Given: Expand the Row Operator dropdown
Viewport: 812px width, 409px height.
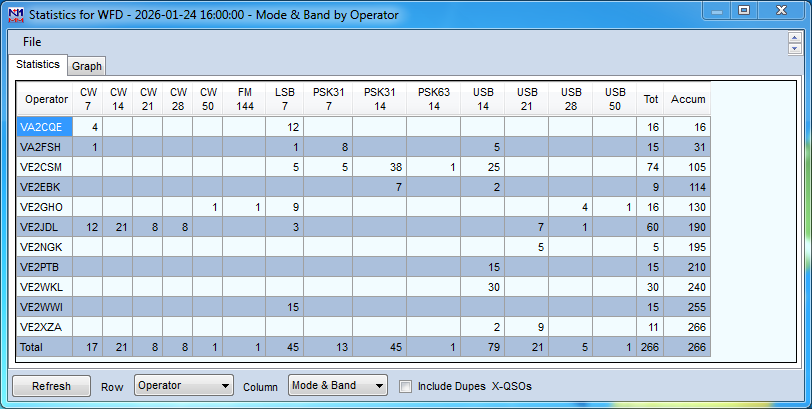Looking at the screenshot, I should click(x=183, y=386).
